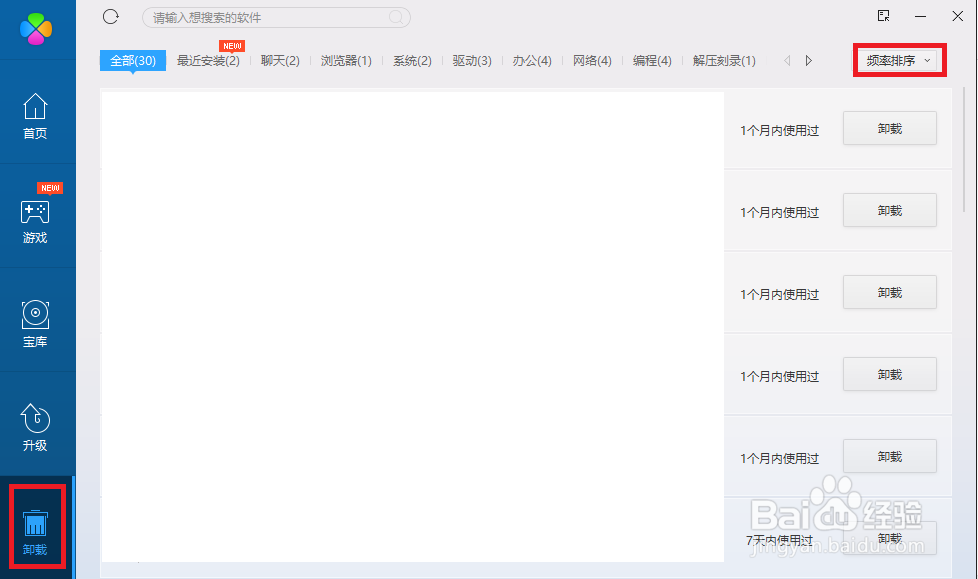The height and width of the screenshot is (579, 978).
Task: Click the right arrow to reveal more tabs
Action: (x=809, y=60)
